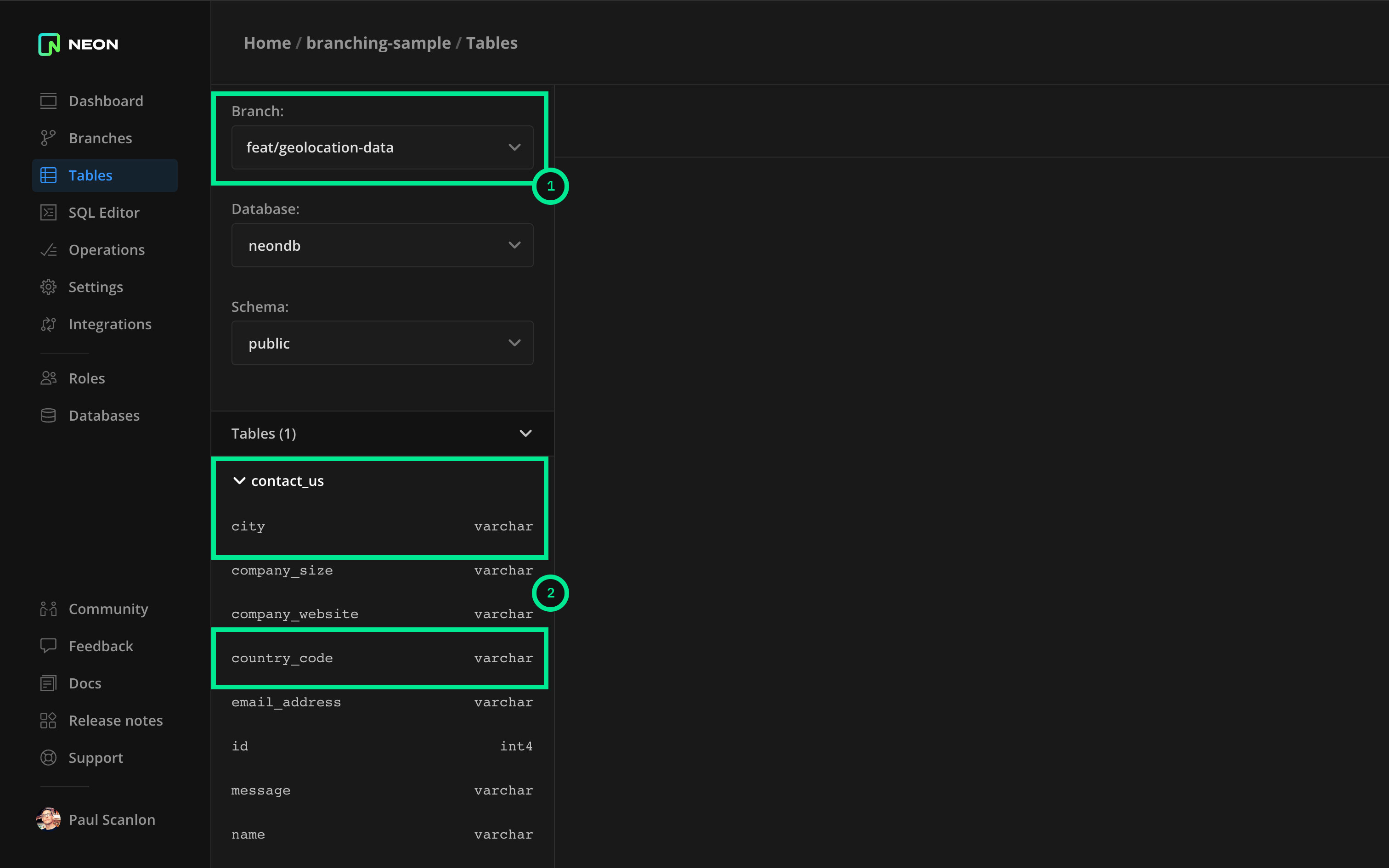Collapse the contact_us table columns
This screenshot has height=868, width=1389.
[x=239, y=480]
